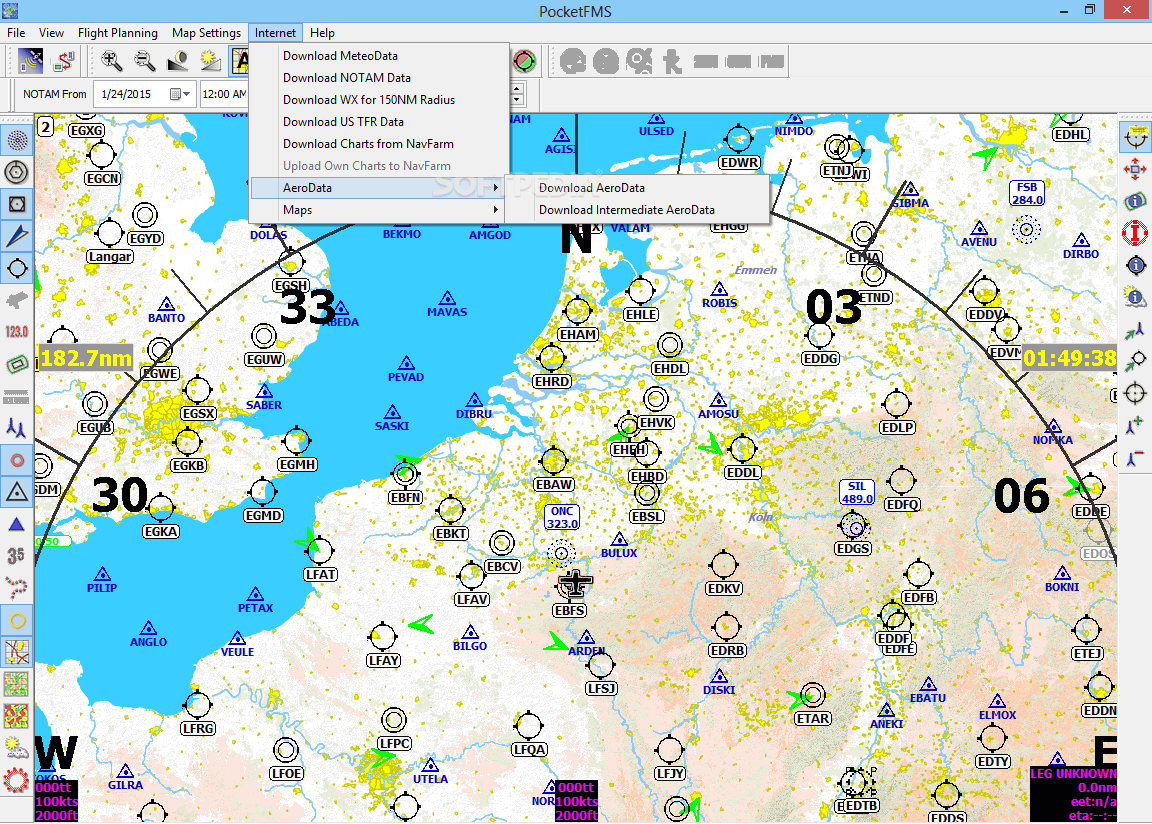Click the zoom in magnifier icon
This screenshot has width=1152, height=824.
tap(111, 61)
